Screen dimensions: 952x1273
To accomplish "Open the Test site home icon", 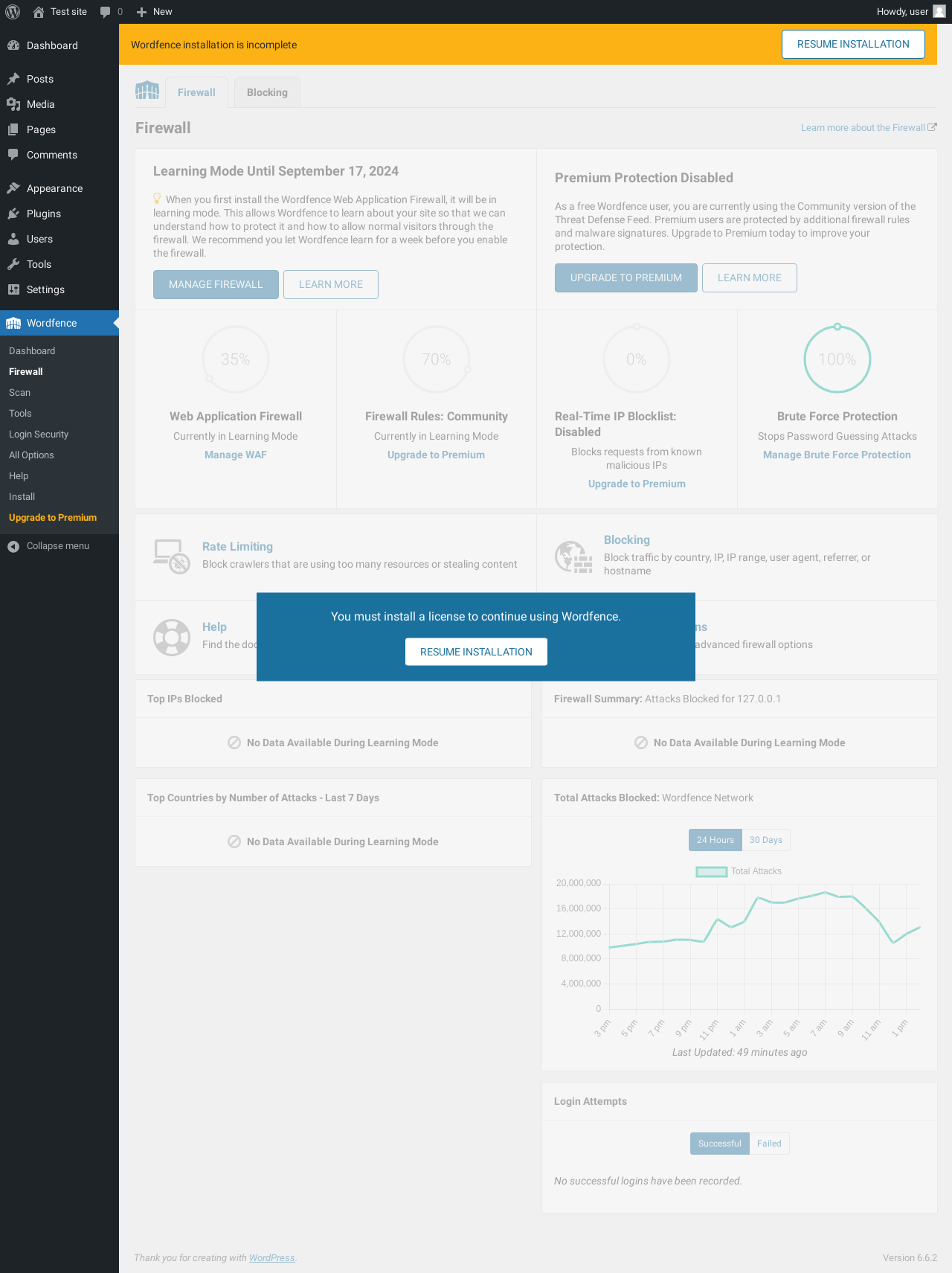I will 39,12.
